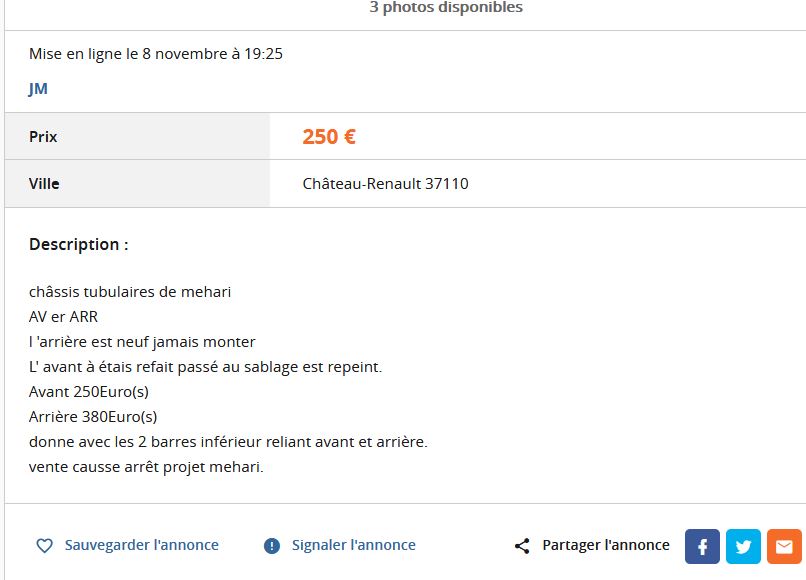Click the Description heading
806x580 pixels.
pos(79,244)
